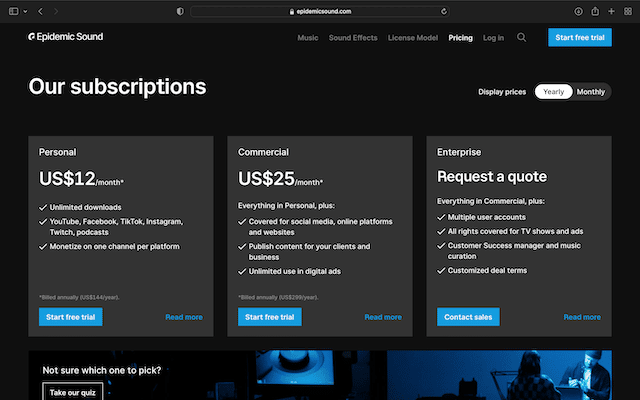This screenshot has width=640, height=400.
Task: Switch price display to Monthly
Action: (591, 92)
